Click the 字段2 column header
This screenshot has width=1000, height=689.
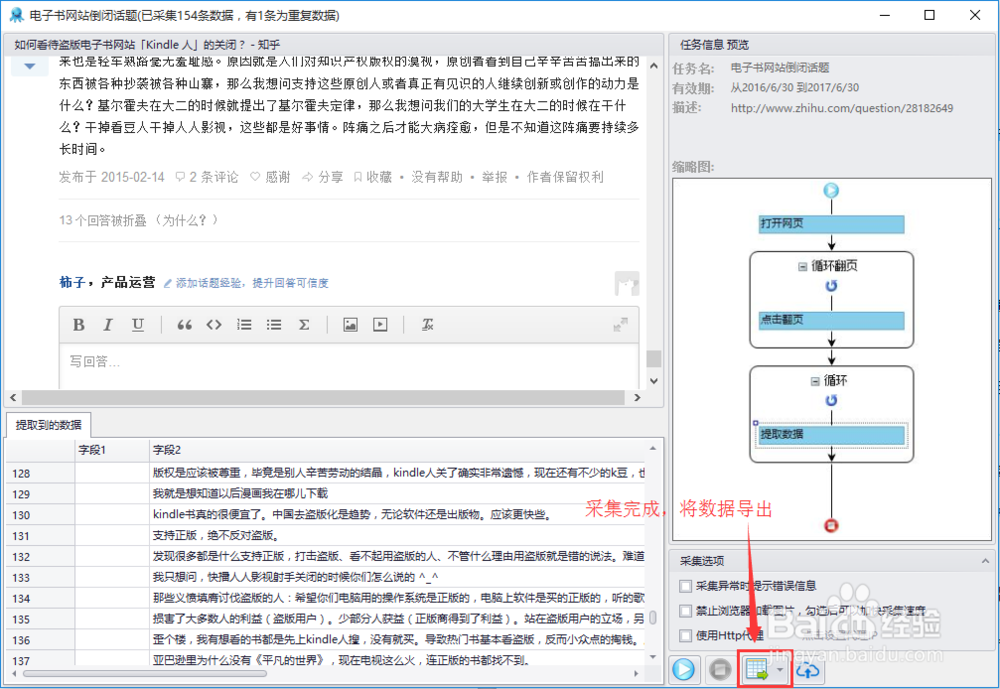[x=397, y=450]
